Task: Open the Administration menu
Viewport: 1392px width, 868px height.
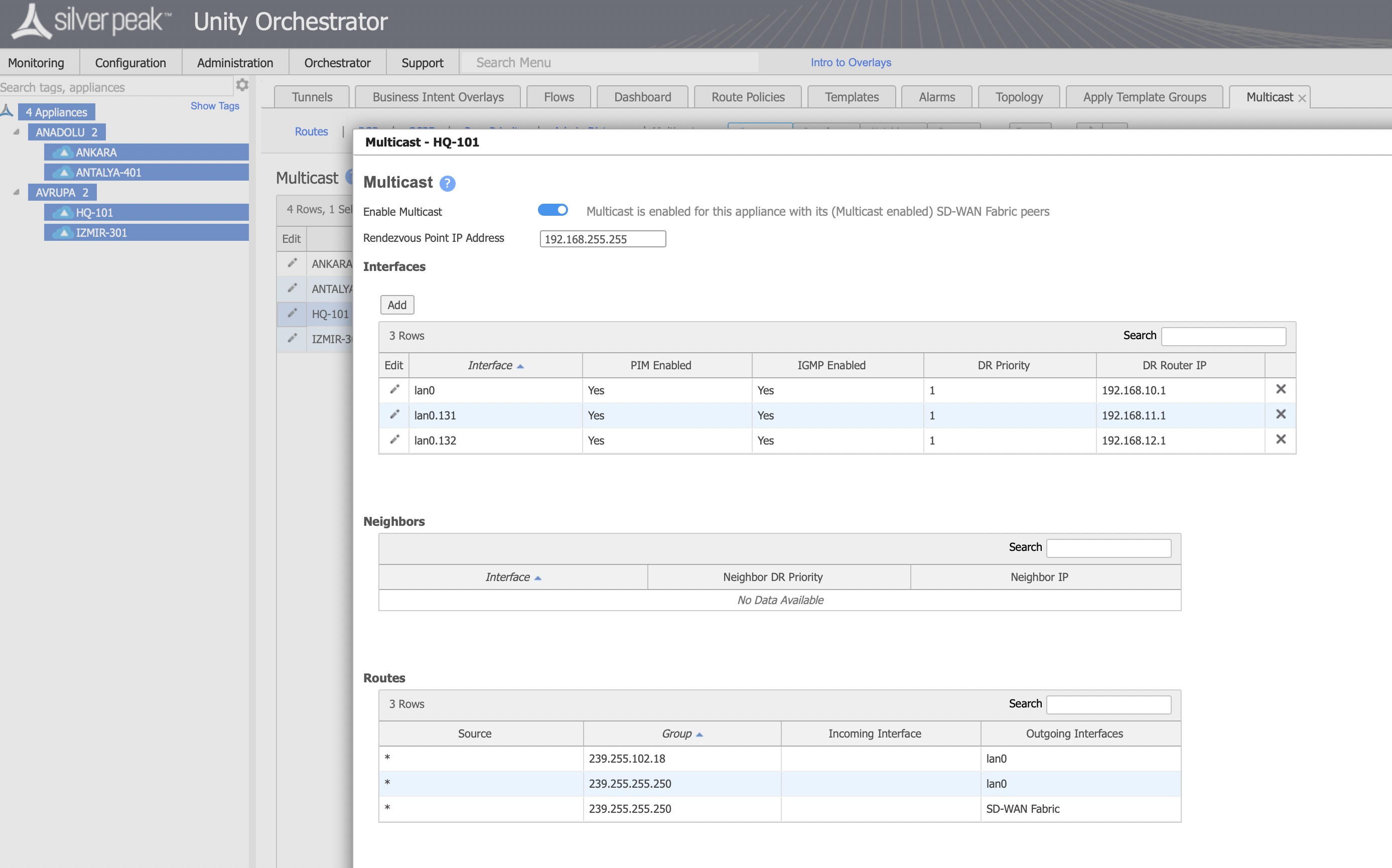Action: (x=235, y=62)
